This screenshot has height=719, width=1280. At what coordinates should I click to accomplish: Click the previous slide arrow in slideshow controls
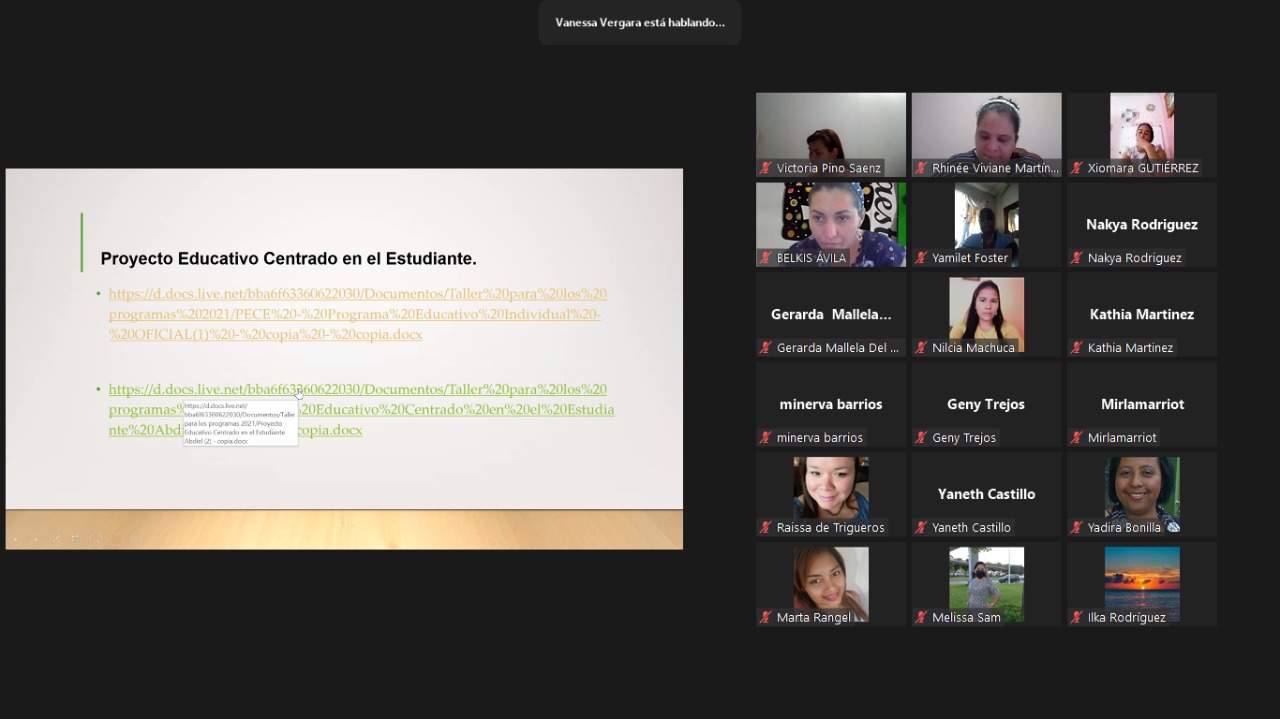15,539
